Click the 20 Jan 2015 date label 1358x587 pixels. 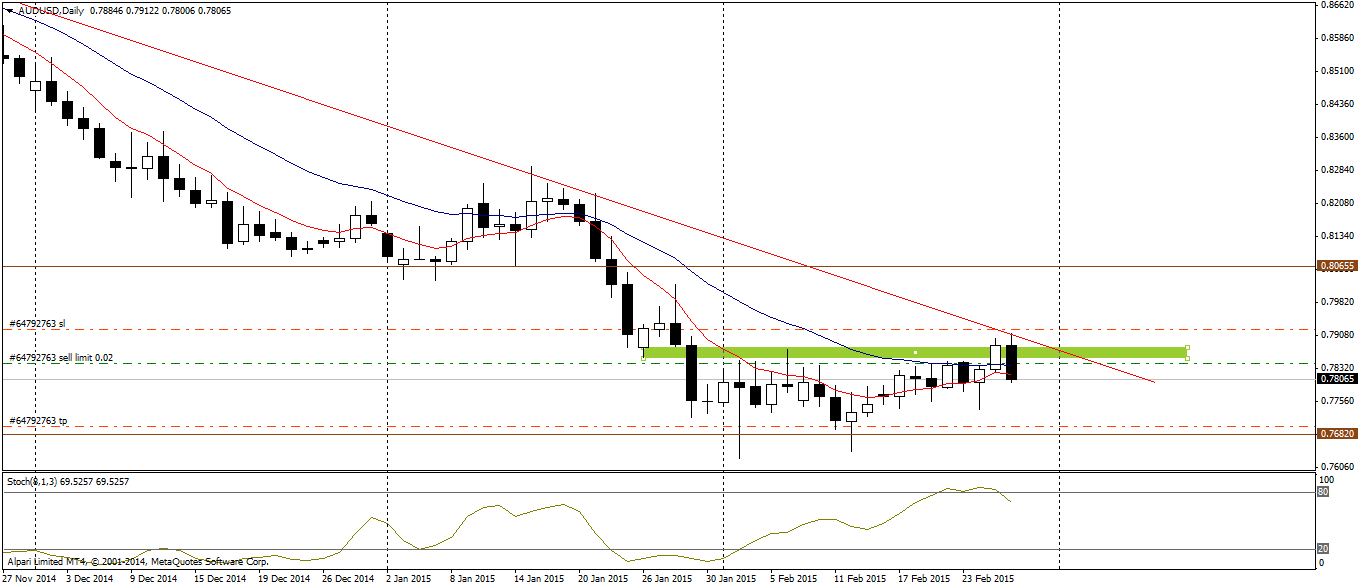[x=602, y=578]
